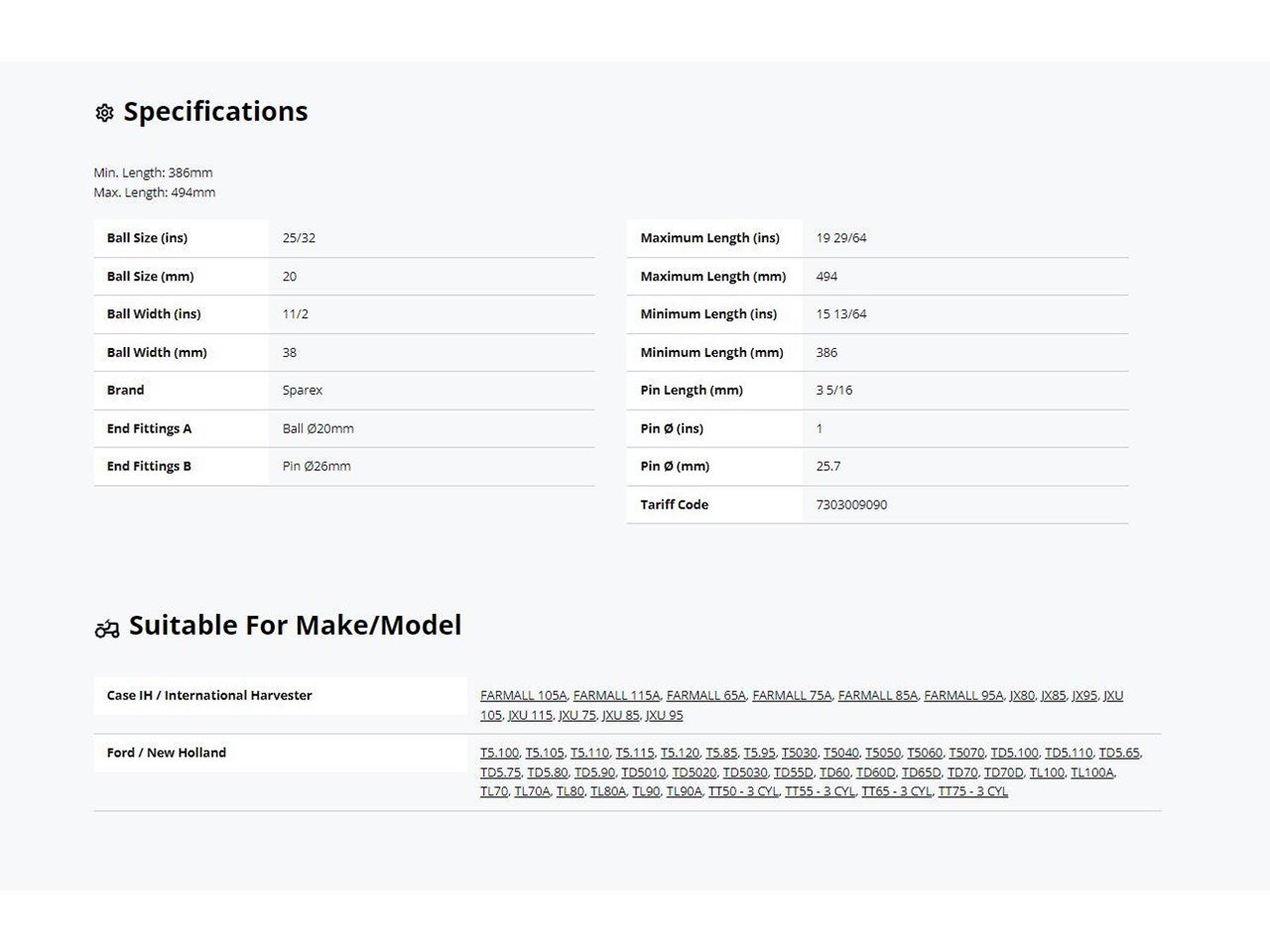Click the Tariff Code value 7303009090

tap(851, 505)
